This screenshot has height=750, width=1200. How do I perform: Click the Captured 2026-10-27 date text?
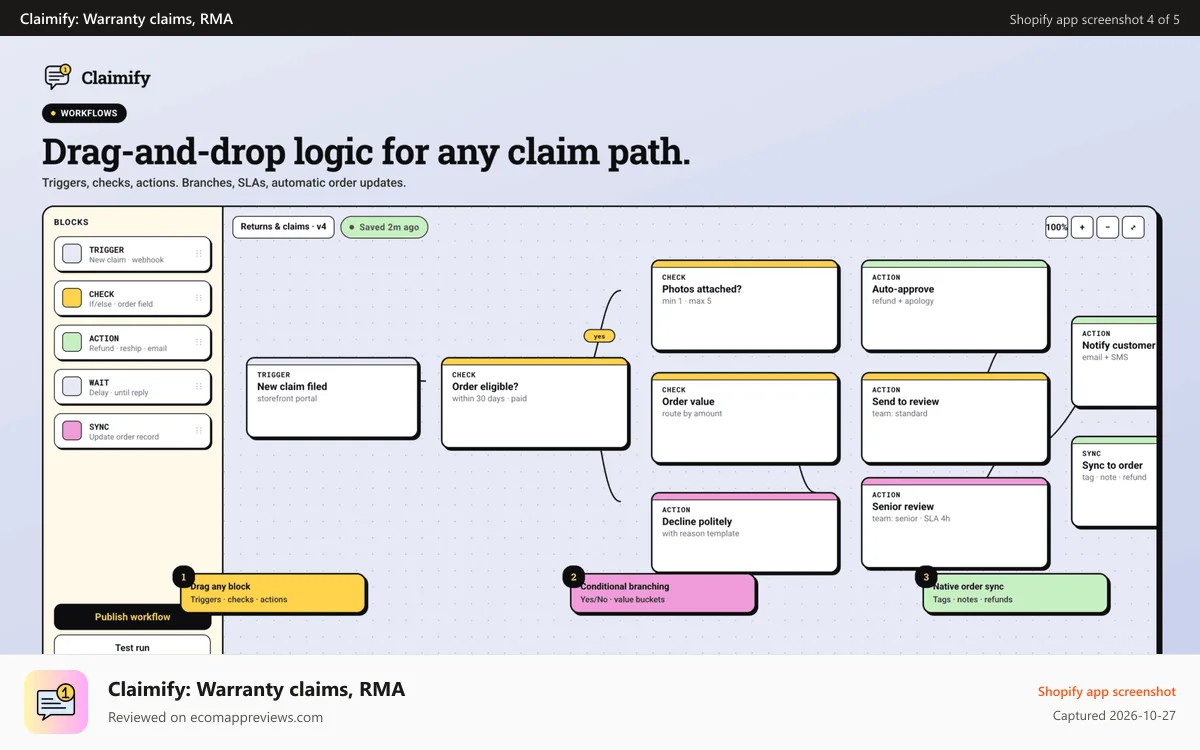click(x=1114, y=715)
